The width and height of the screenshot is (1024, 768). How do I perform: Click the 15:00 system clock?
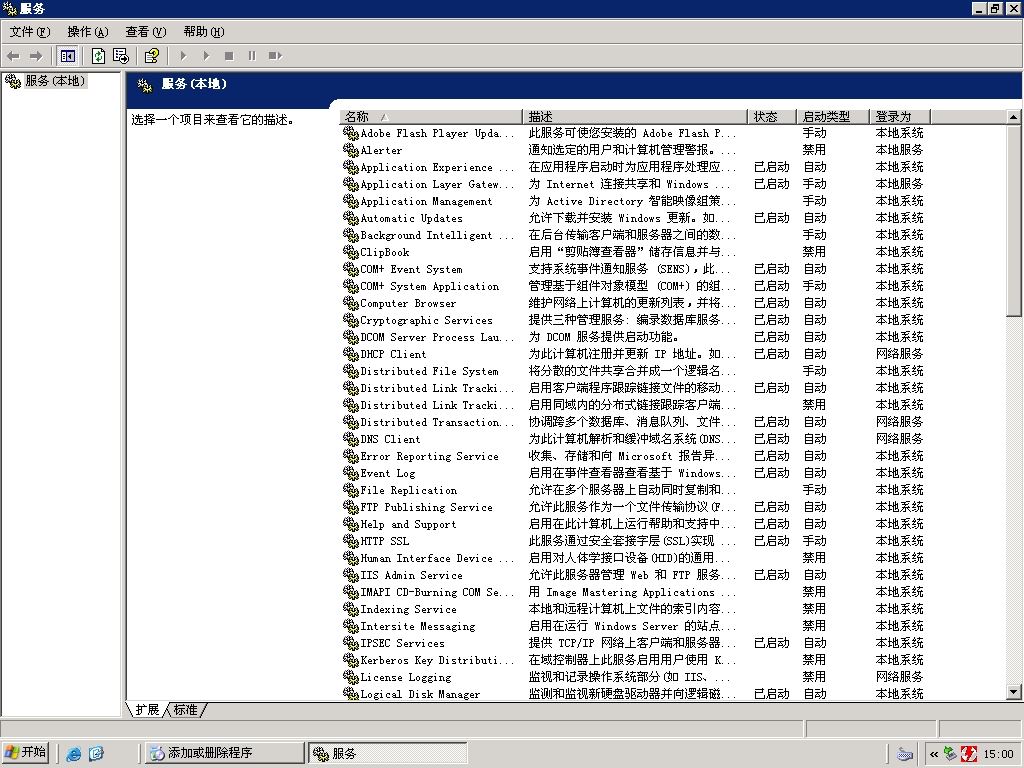999,754
